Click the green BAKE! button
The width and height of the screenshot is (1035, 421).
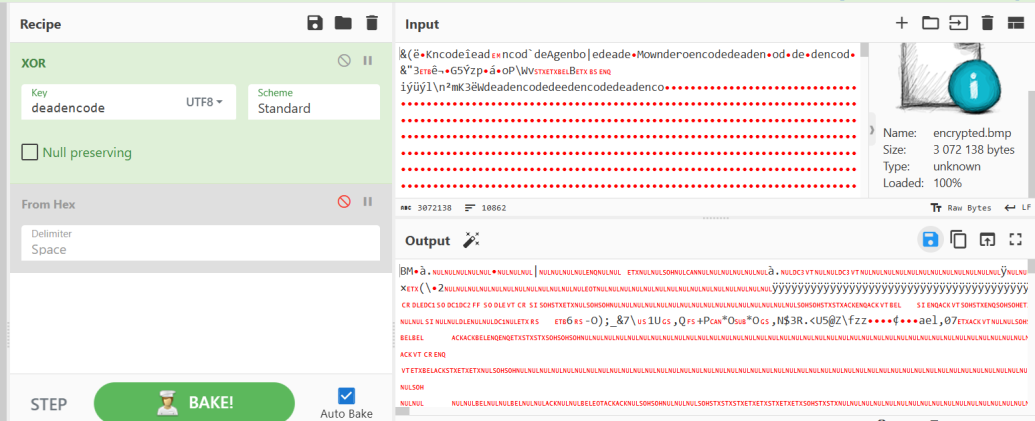tap(194, 402)
